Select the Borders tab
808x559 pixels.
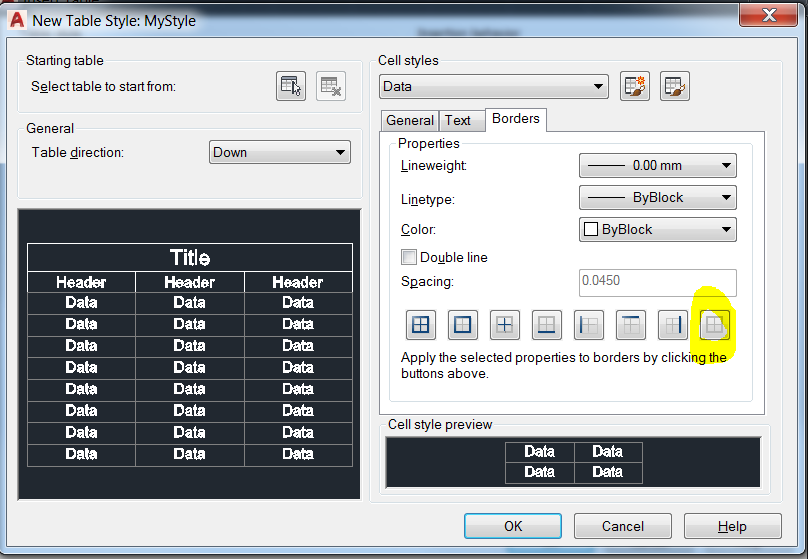(x=516, y=119)
